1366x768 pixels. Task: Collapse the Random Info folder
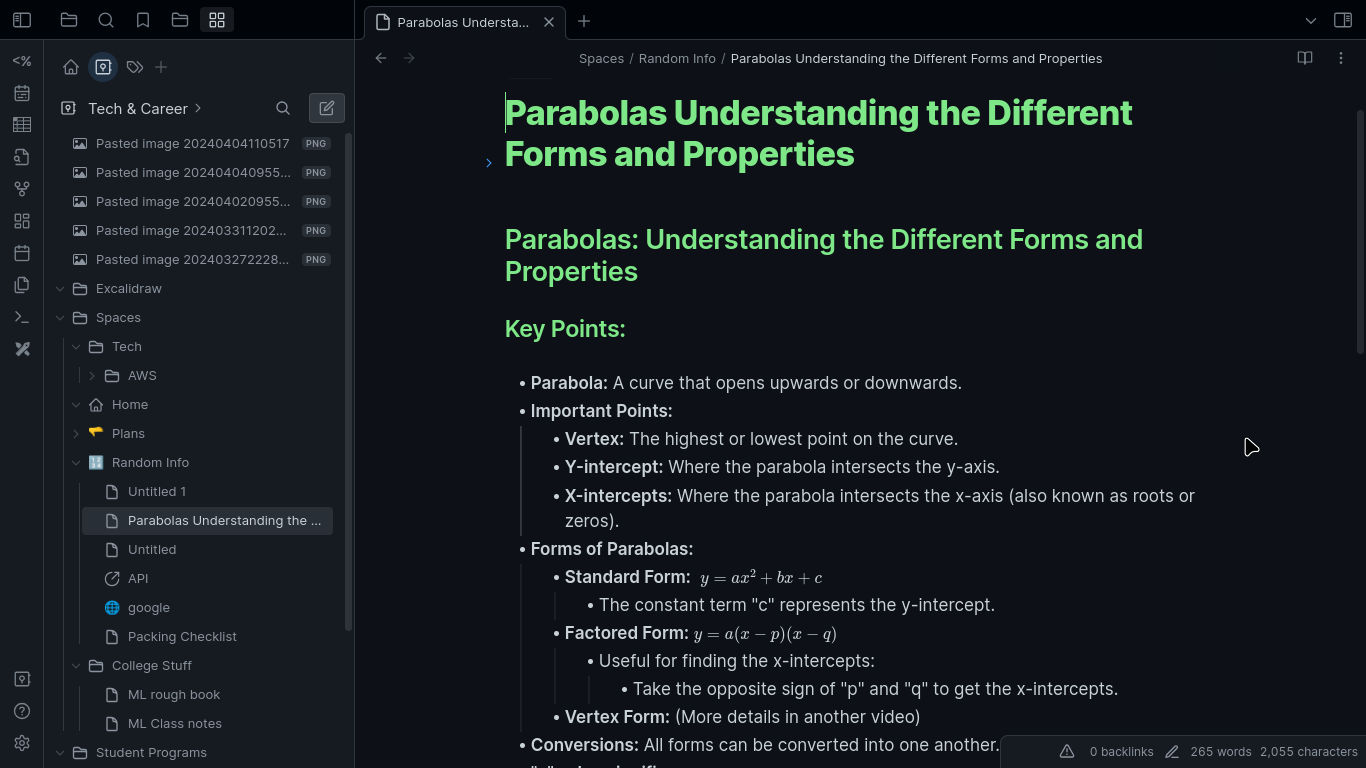coord(76,463)
